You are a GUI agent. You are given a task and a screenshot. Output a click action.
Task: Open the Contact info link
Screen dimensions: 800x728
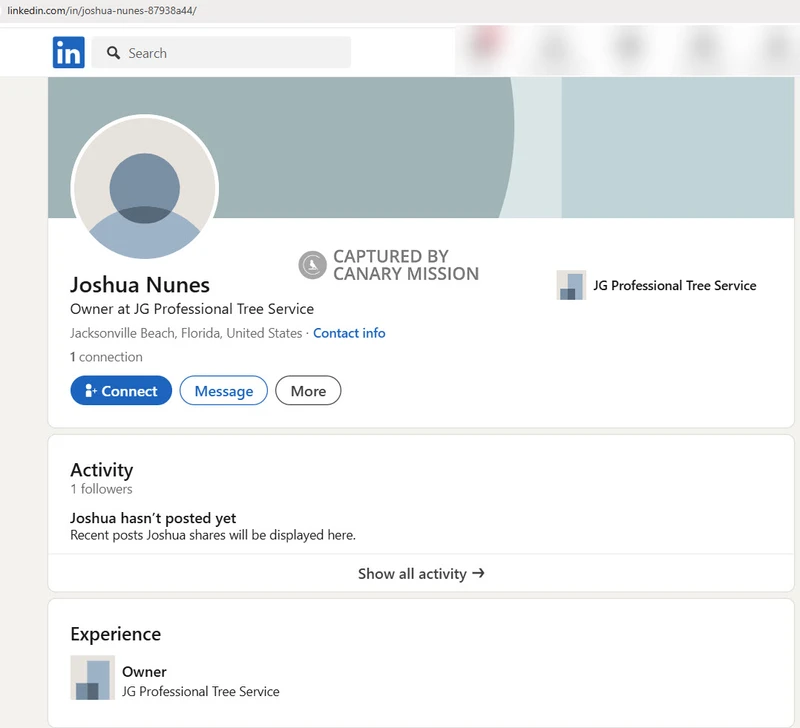tap(349, 333)
